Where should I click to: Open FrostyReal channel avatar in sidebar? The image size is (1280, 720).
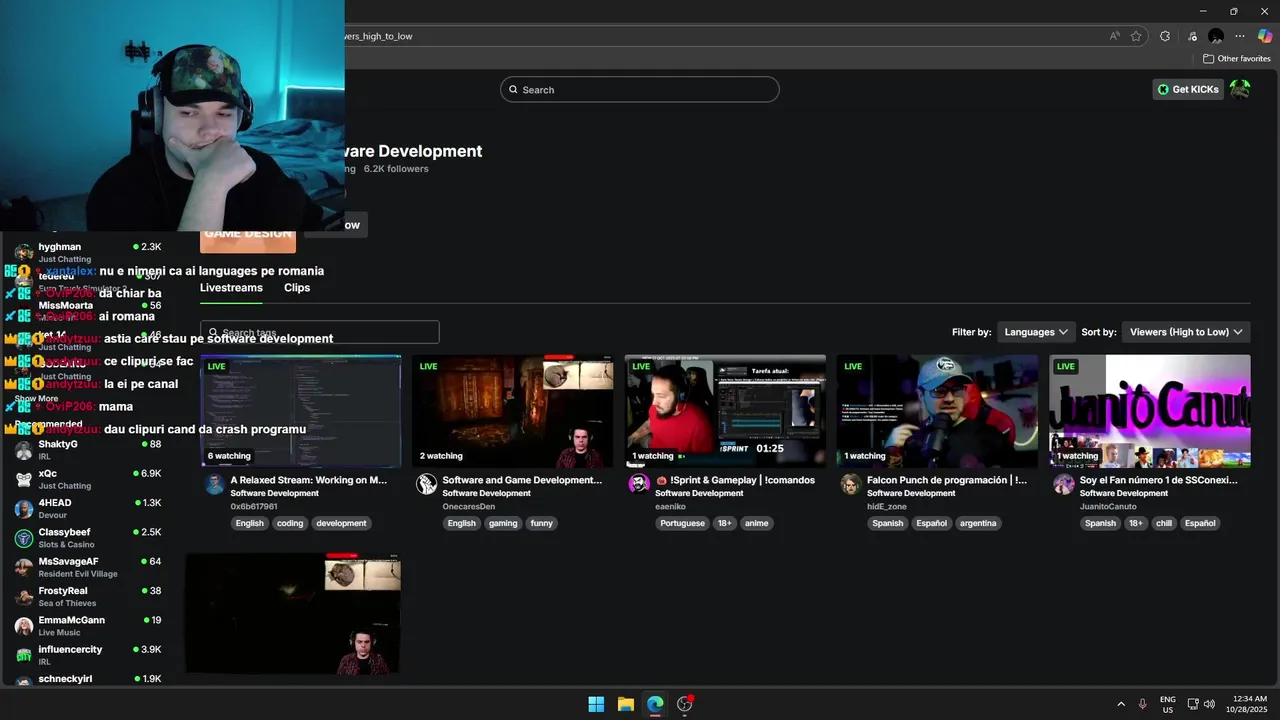pos(24,597)
